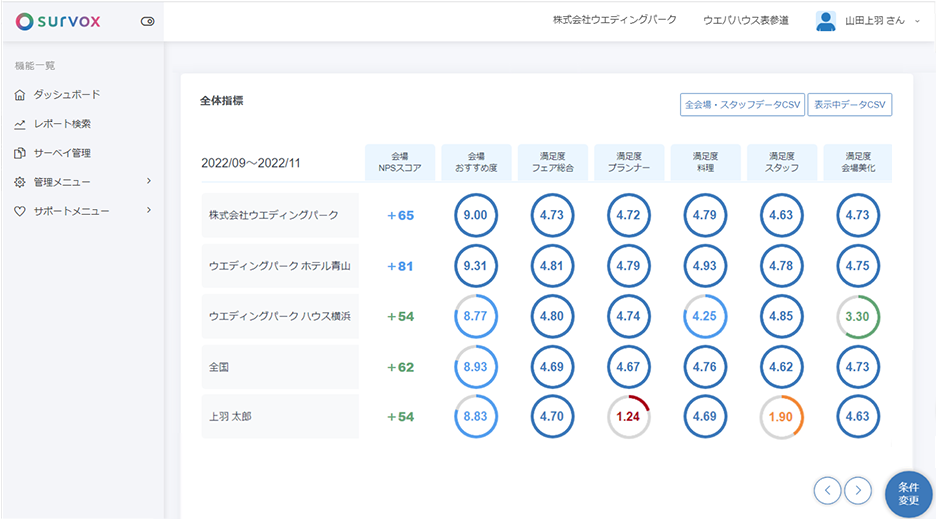Screen dimensions: 937x519
Task: Click the 表示中データCSV button
Action: 849,104
